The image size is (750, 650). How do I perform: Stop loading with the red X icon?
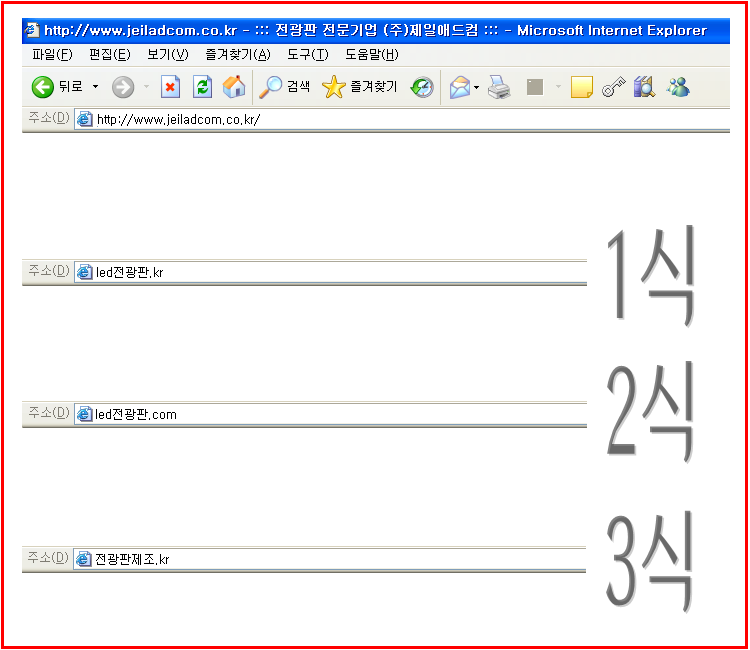(170, 87)
